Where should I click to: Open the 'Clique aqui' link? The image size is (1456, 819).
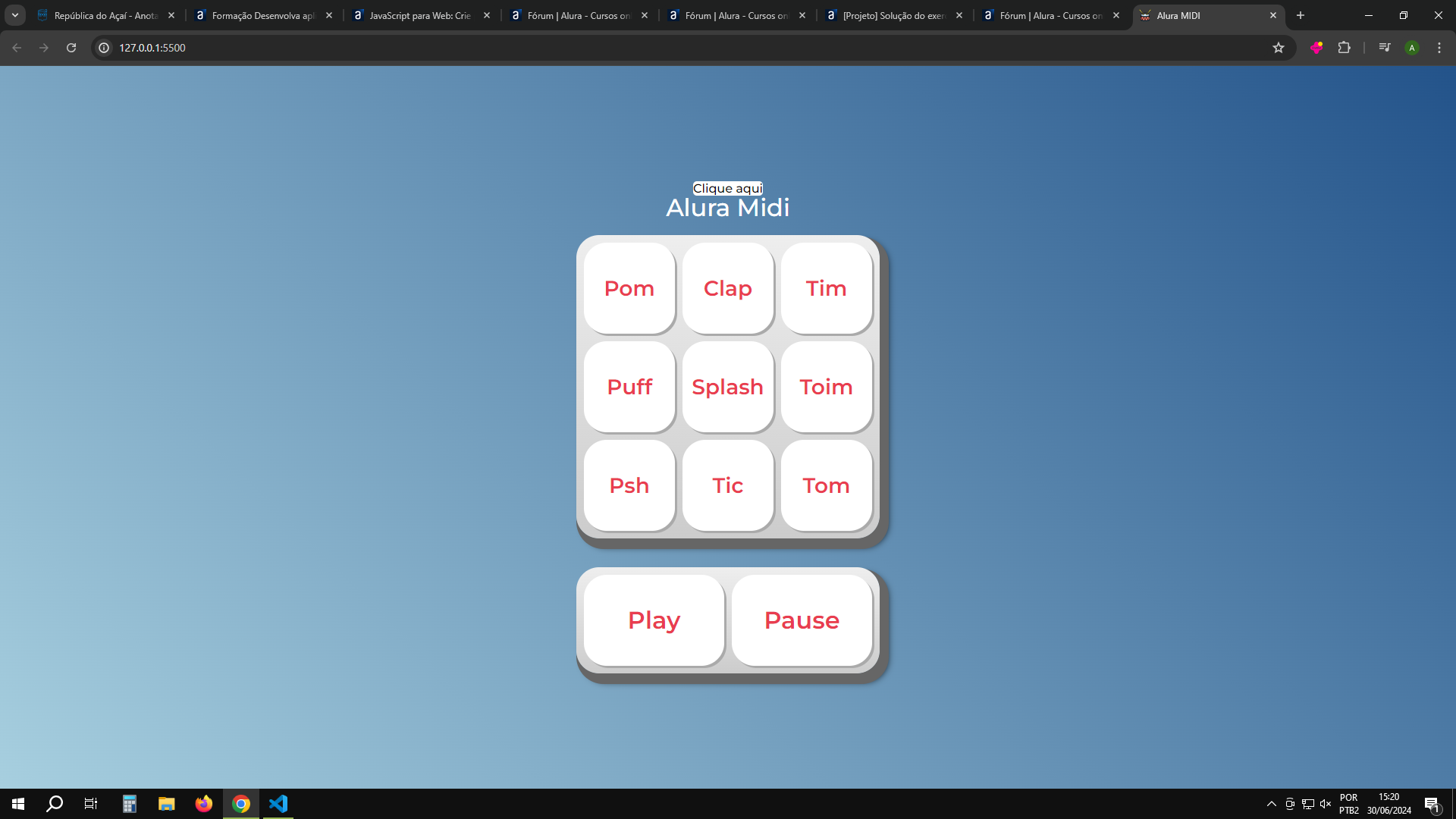(x=727, y=188)
